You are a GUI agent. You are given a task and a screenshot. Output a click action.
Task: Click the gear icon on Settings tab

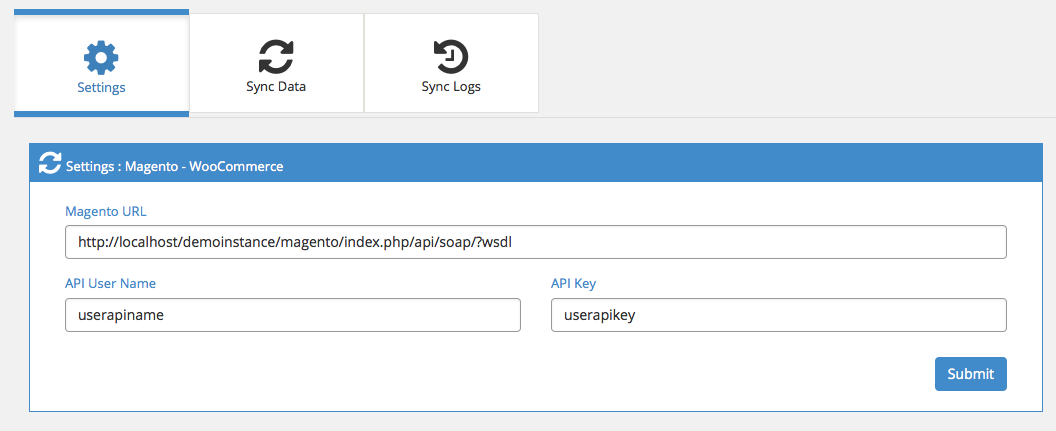click(x=101, y=57)
